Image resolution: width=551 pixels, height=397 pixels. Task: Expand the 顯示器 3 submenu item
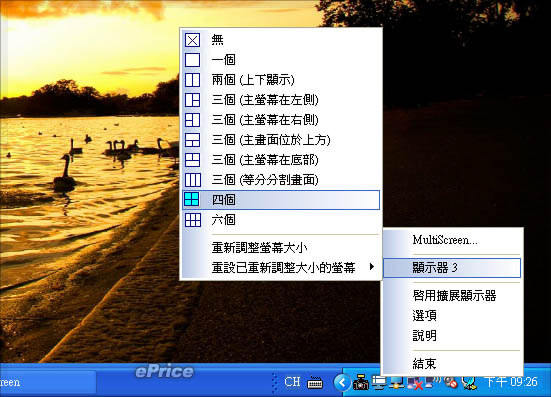(x=452, y=268)
